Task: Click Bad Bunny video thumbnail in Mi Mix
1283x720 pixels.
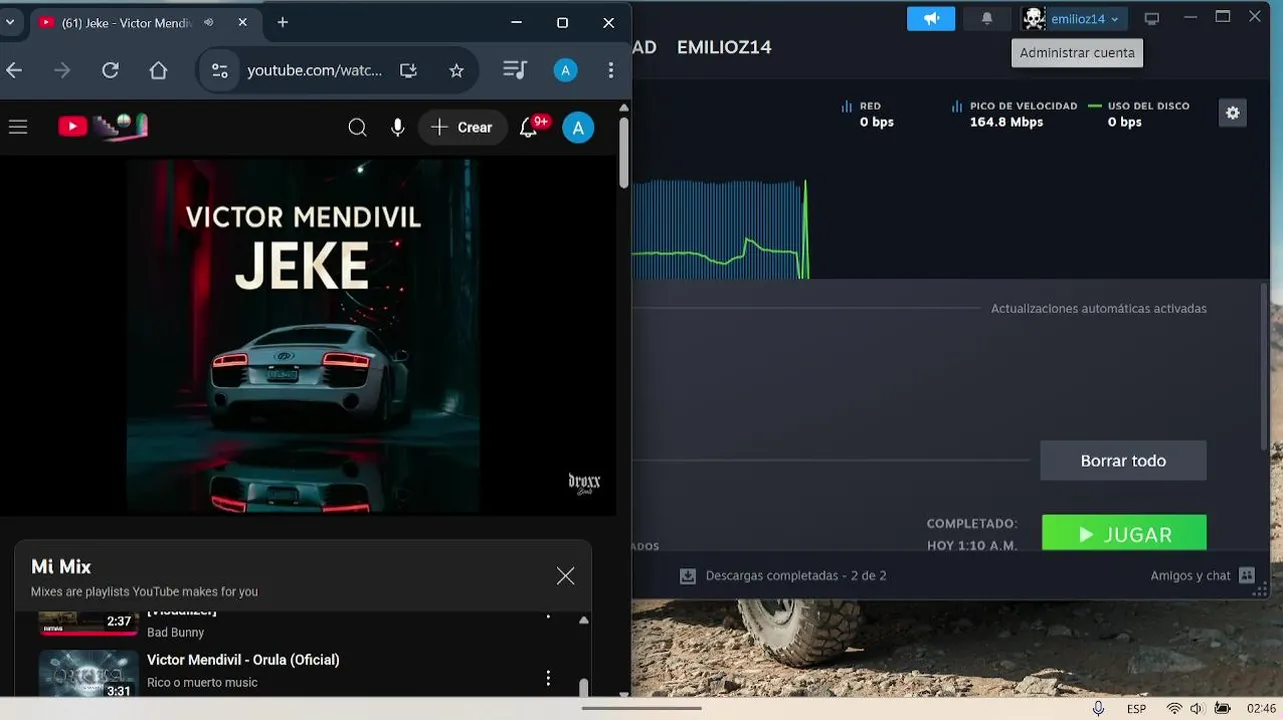Action: point(89,623)
